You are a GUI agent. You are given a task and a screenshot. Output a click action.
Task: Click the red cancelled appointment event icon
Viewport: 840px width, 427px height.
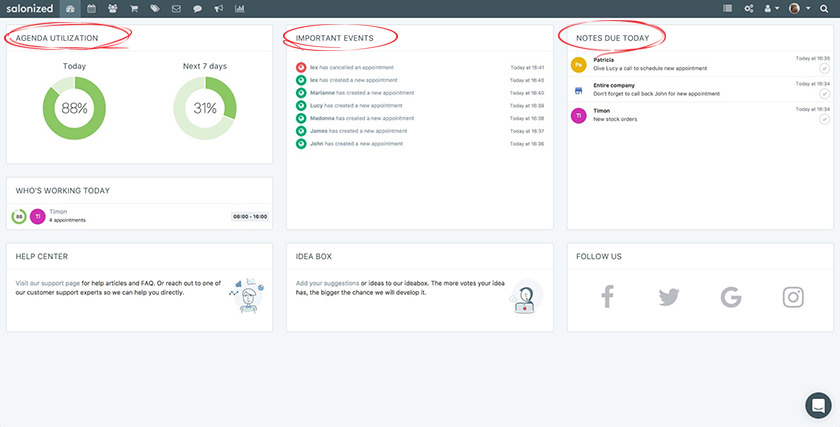(x=301, y=68)
